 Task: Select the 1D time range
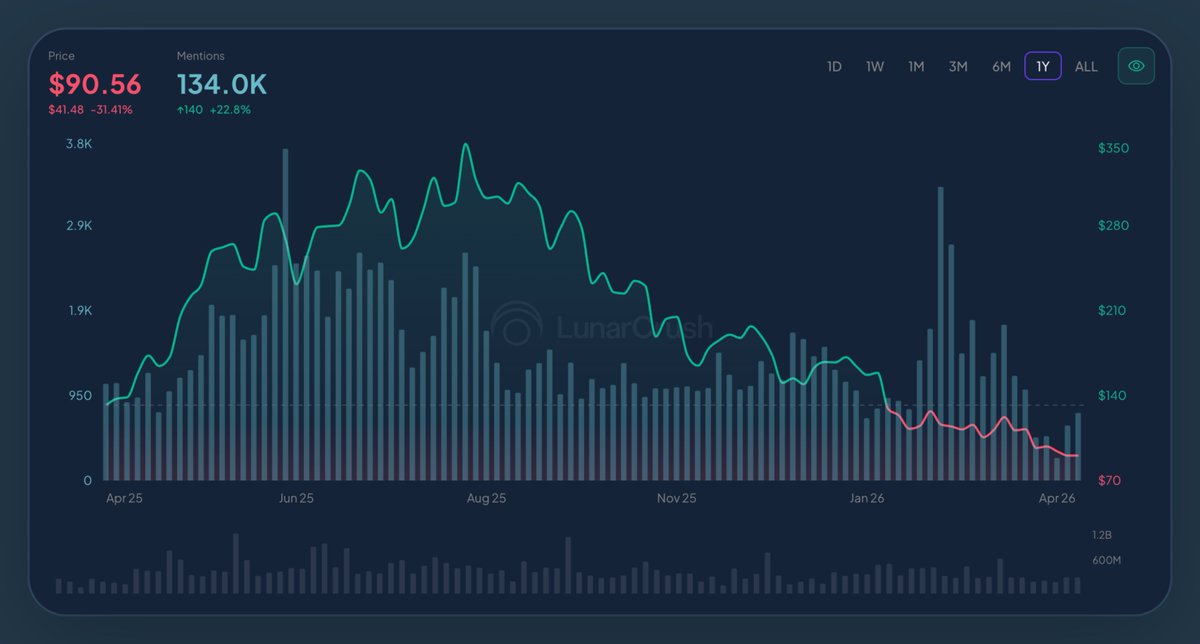(x=834, y=67)
